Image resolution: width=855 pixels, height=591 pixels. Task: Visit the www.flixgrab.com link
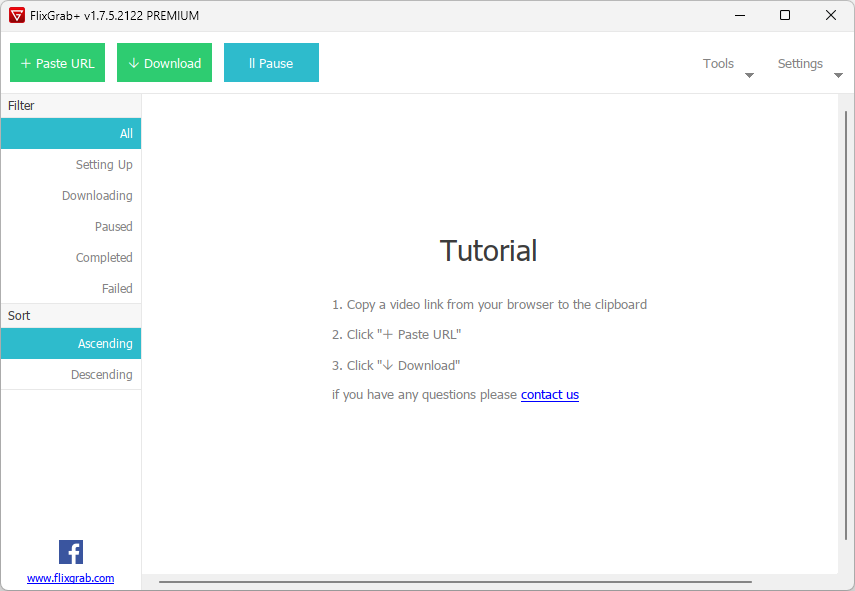[70, 578]
